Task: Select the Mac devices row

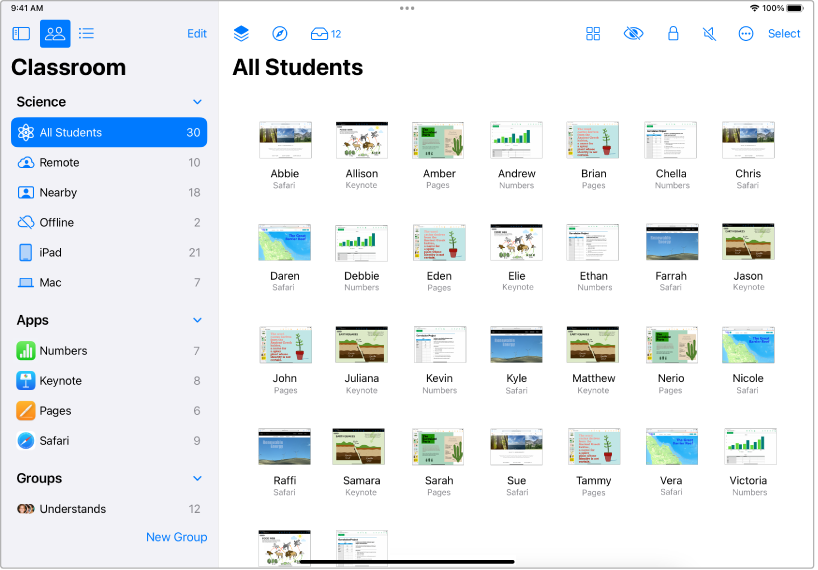Action: [109, 283]
